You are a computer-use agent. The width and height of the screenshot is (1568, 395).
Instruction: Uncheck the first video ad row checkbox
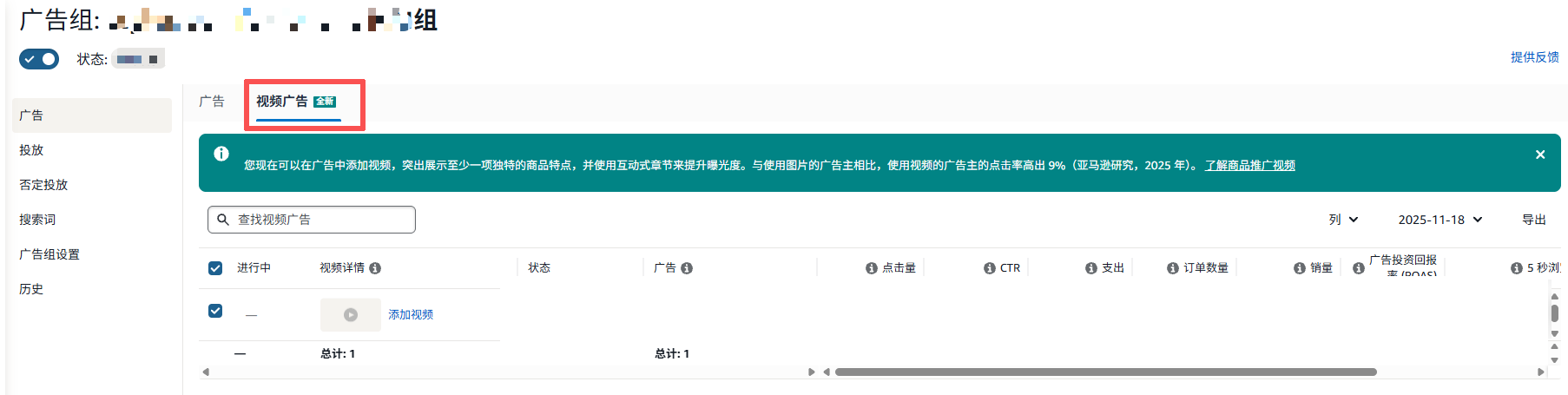pos(215,311)
